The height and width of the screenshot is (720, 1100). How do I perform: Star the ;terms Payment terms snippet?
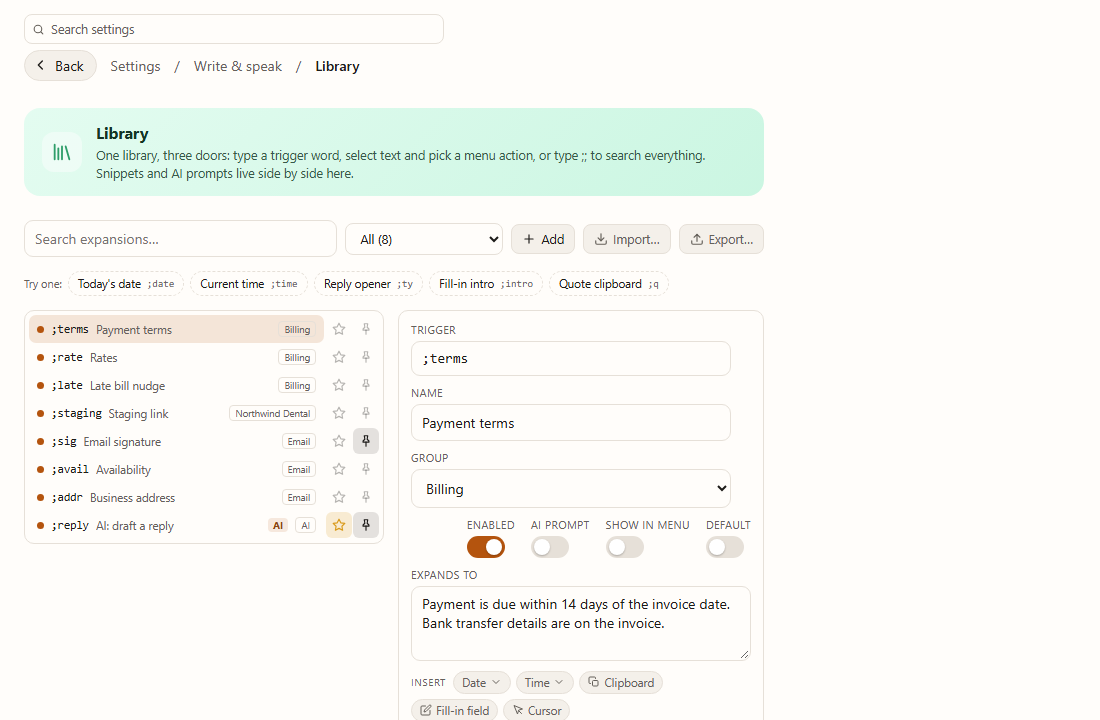[x=339, y=329]
